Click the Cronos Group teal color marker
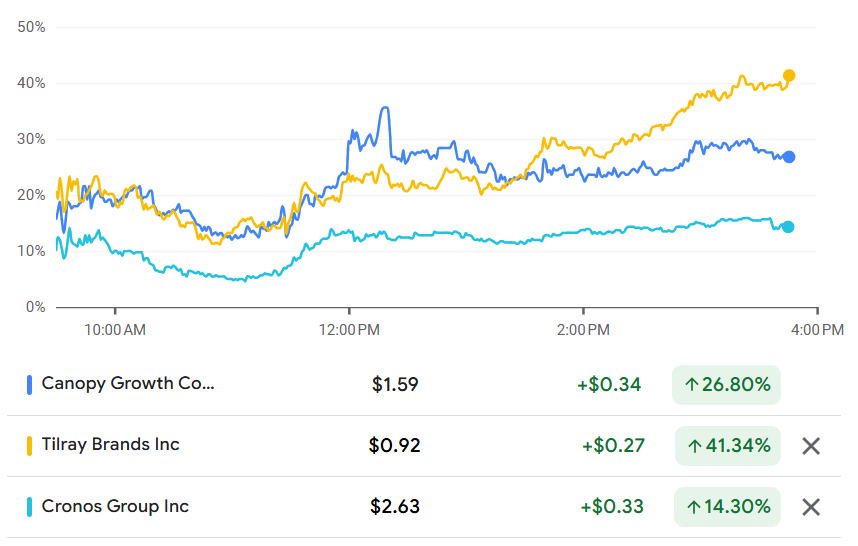The image size is (858, 546). [30, 507]
